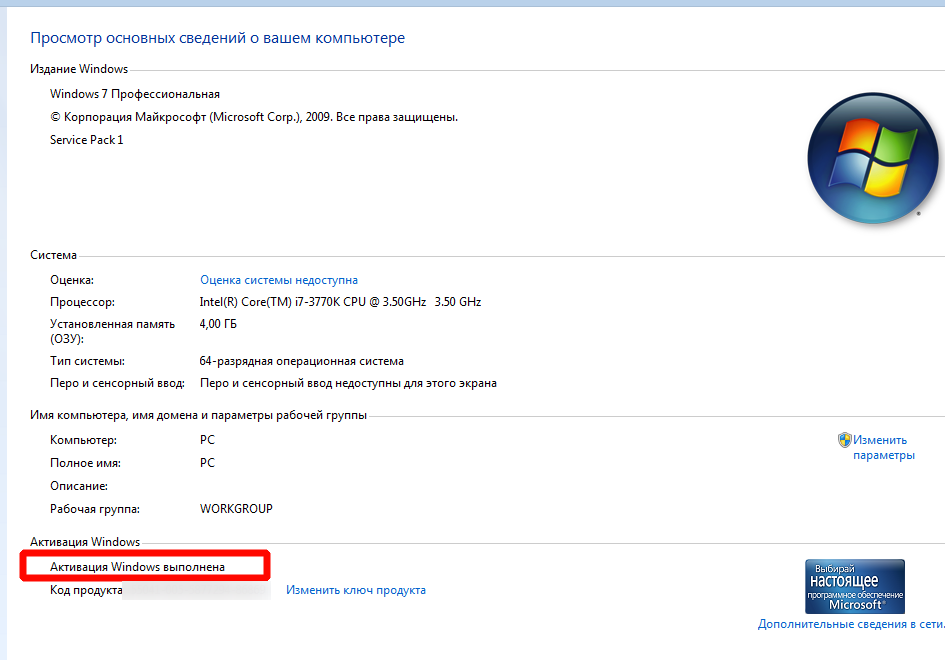The width and height of the screenshot is (945, 660).
Task: Click the Windows 7 logo orb
Action: click(873, 159)
